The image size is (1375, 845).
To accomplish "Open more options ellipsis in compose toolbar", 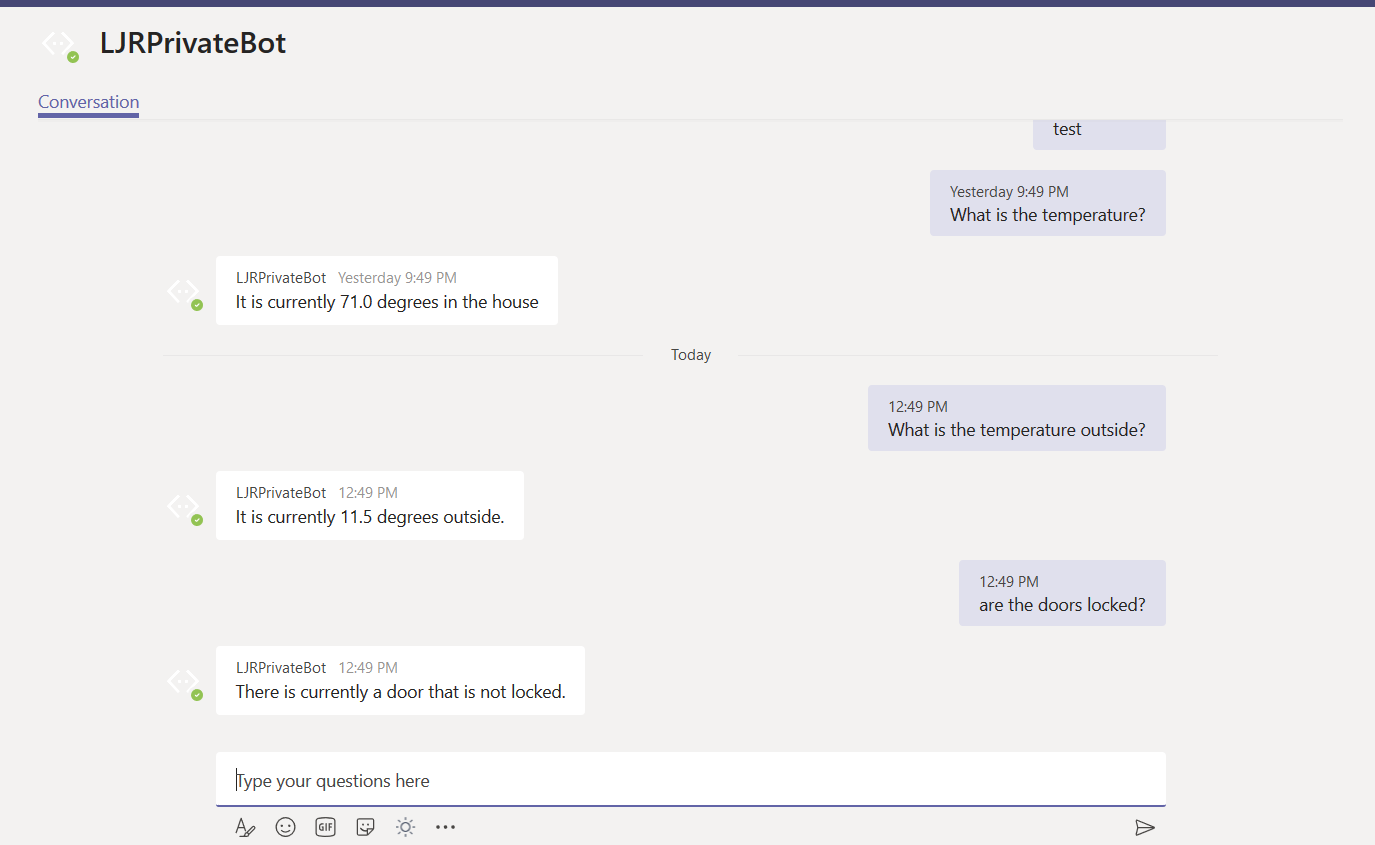I will [446, 827].
